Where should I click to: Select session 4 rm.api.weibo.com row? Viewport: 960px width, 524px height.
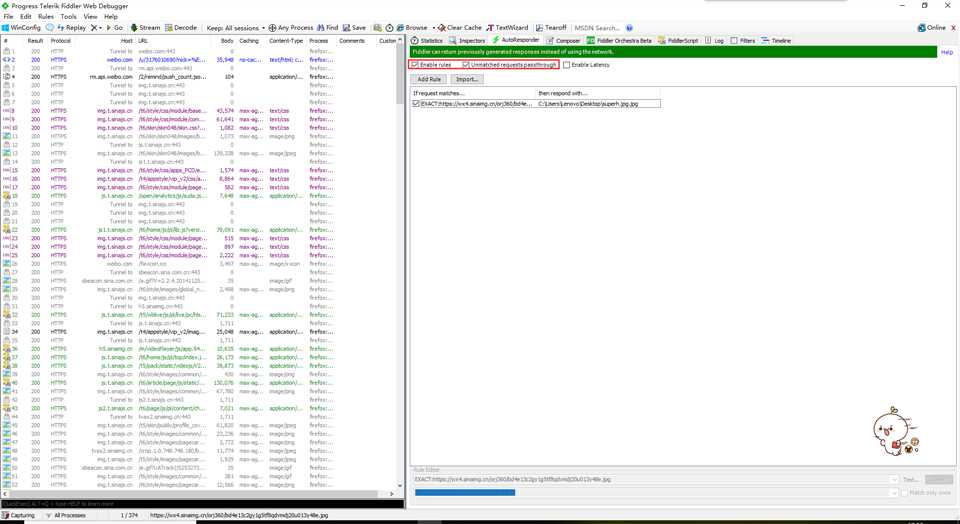(199, 77)
